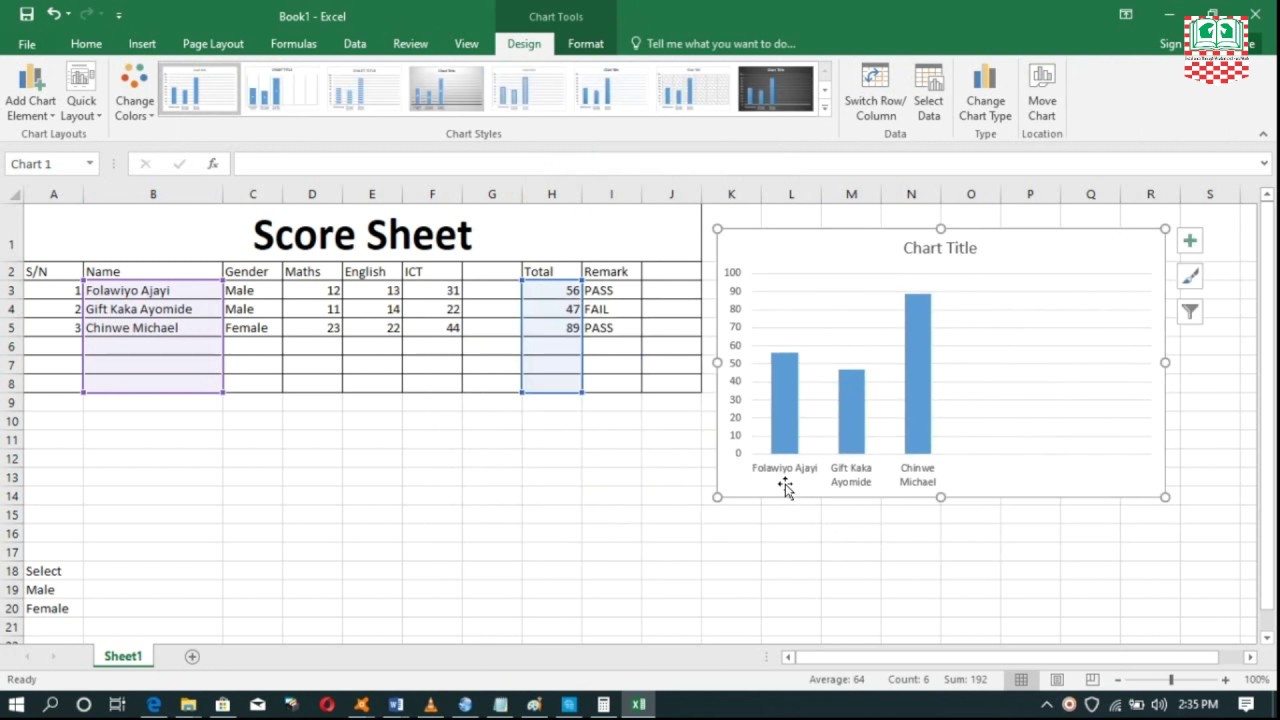Collapse the ribbon with the chevron
The image size is (1280, 720).
click(x=1263, y=133)
